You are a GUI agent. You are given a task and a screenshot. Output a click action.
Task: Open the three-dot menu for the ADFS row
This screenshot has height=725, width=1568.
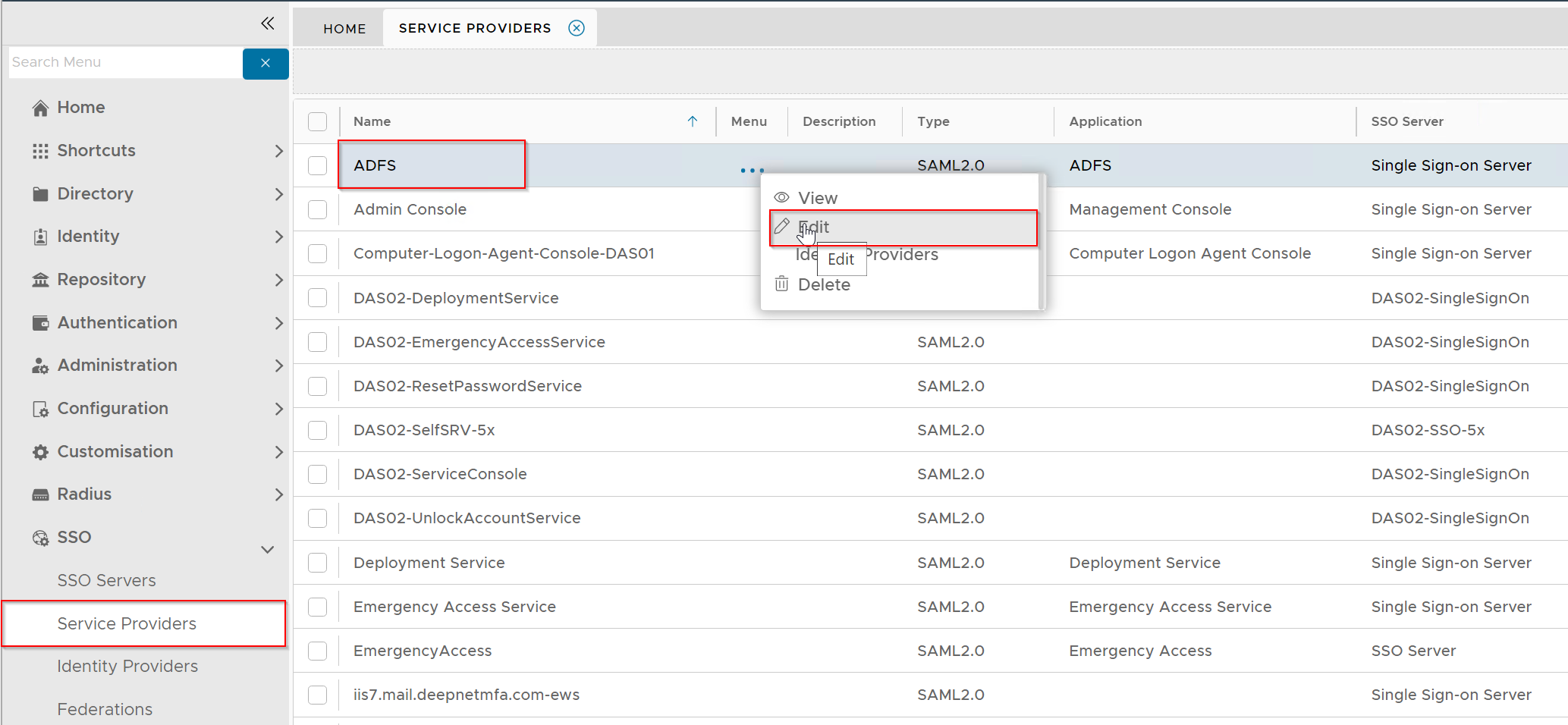point(752,171)
